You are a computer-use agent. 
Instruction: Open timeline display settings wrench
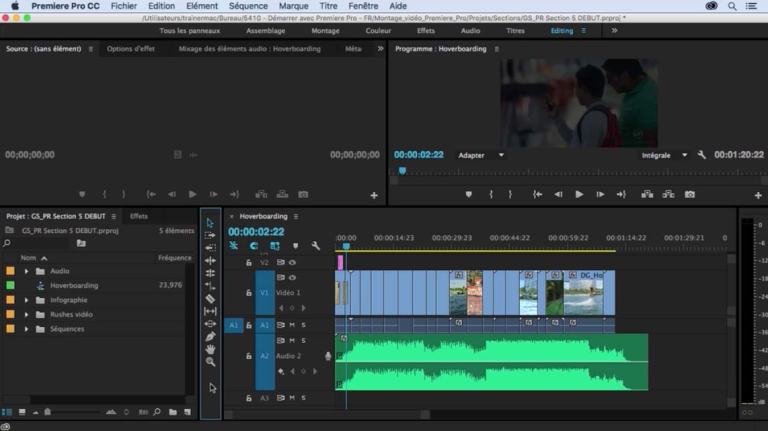point(315,246)
